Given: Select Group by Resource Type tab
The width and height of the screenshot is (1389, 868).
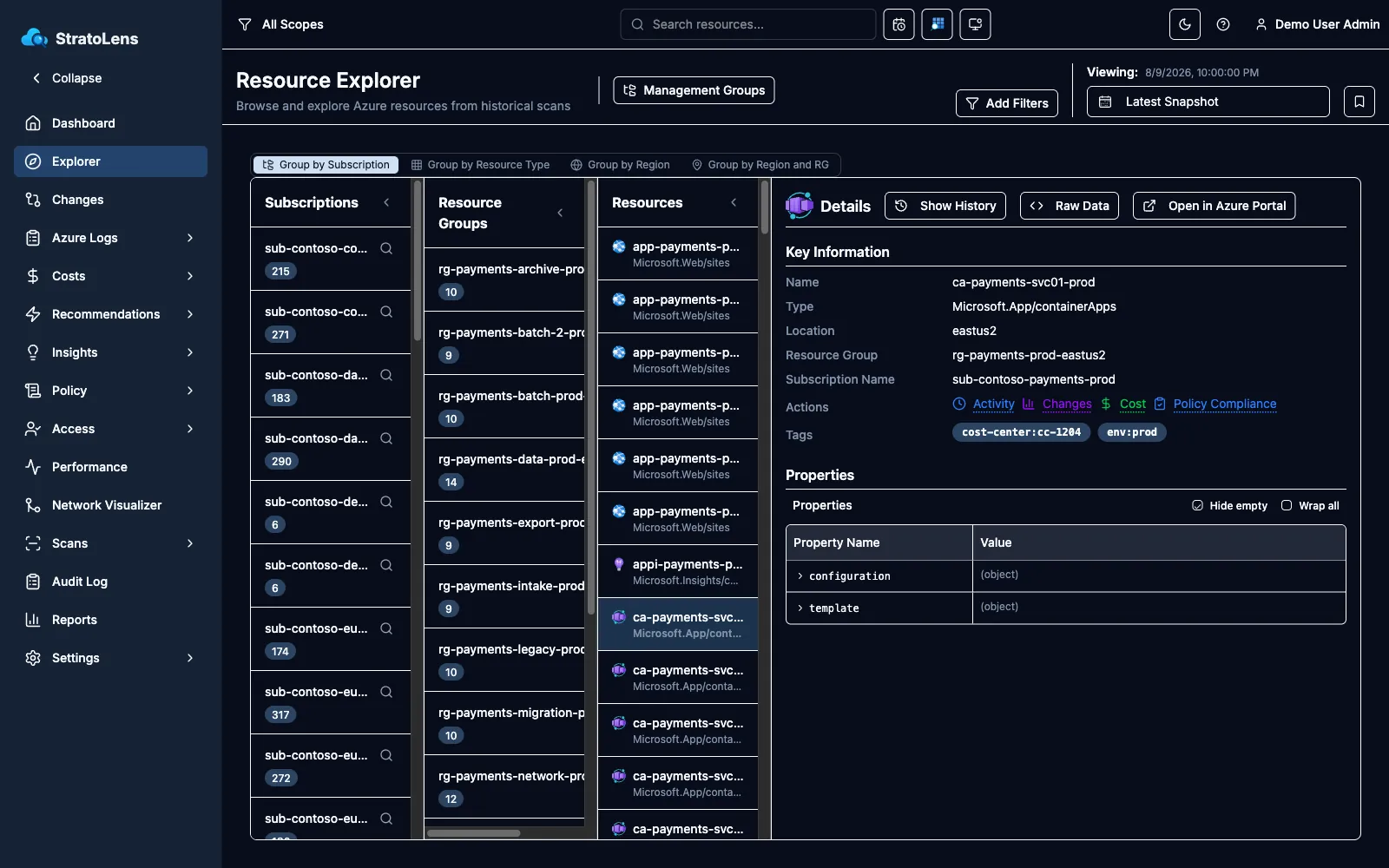Looking at the screenshot, I should click(x=480, y=165).
